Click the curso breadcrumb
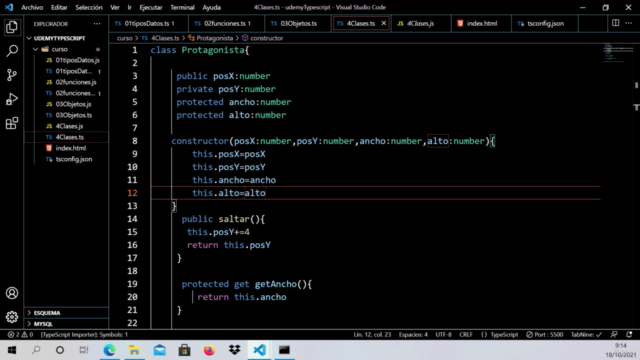This screenshot has width=640, height=360. pyautogui.click(x=124, y=38)
